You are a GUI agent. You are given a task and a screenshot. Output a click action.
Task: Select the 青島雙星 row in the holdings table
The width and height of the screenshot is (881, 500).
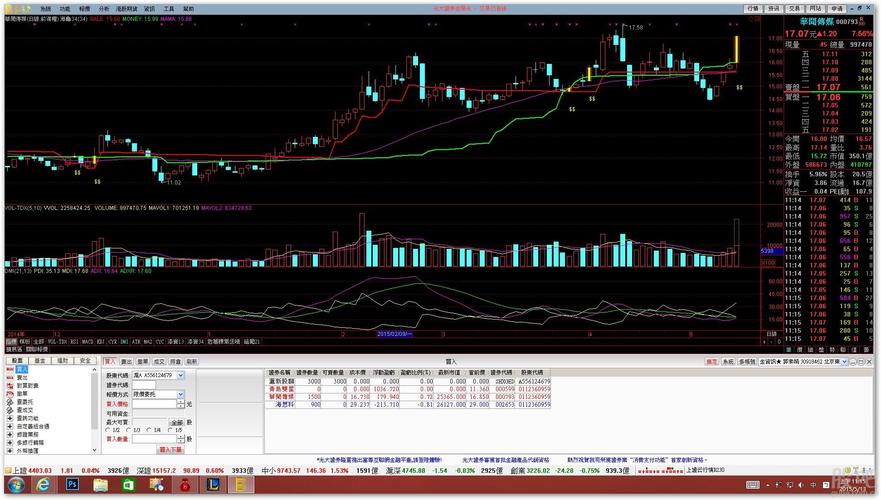408,389
